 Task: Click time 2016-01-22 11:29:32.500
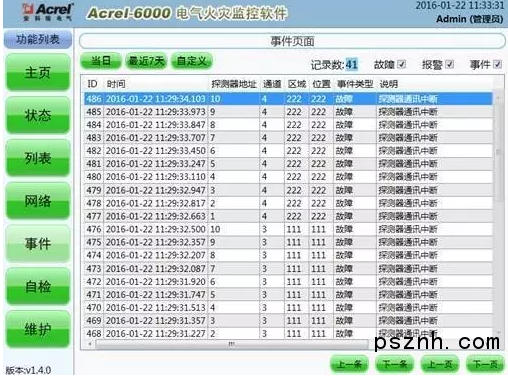(x=156, y=229)
